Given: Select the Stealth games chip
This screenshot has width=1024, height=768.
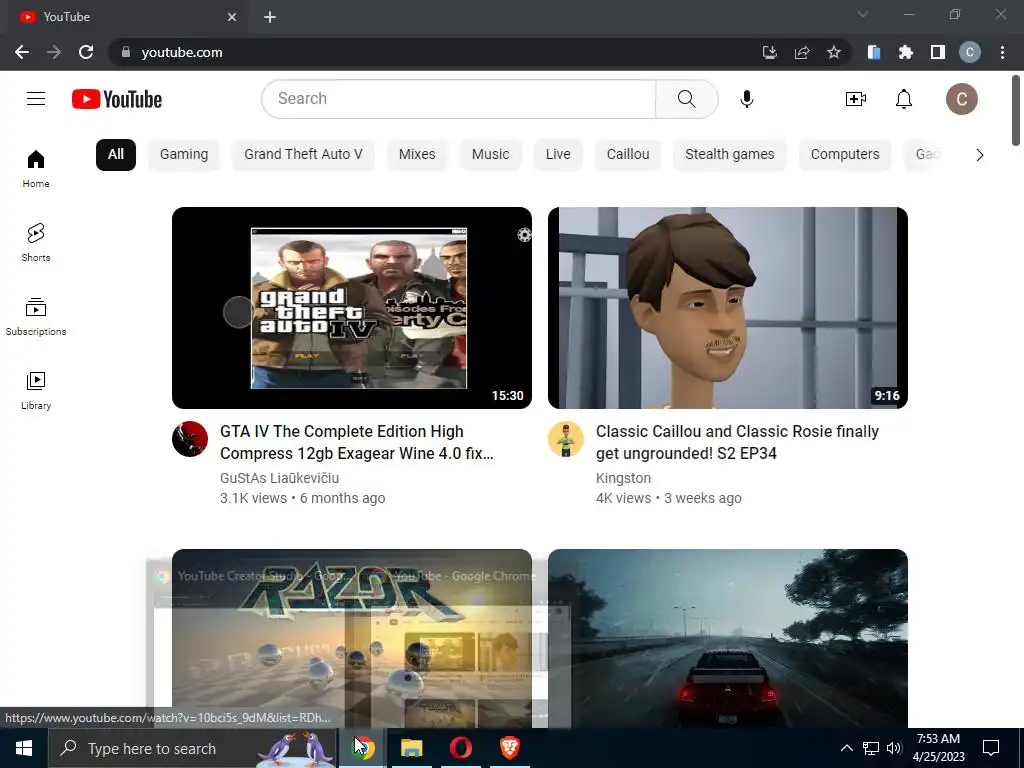Looking at the screenshot, I should pos(729,155).
